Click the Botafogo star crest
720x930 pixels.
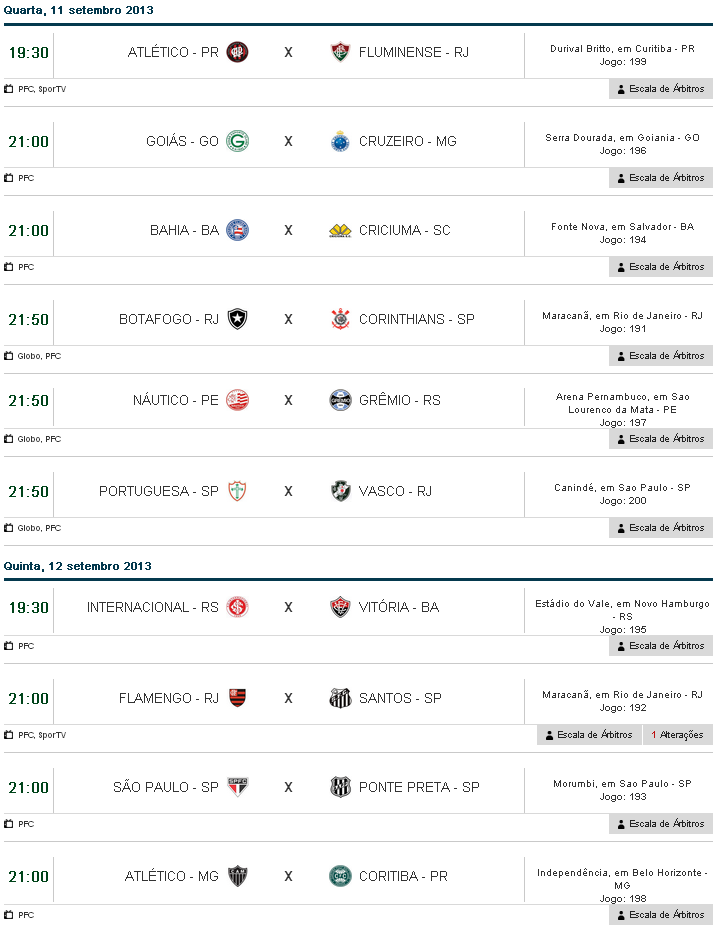[237, 319]
